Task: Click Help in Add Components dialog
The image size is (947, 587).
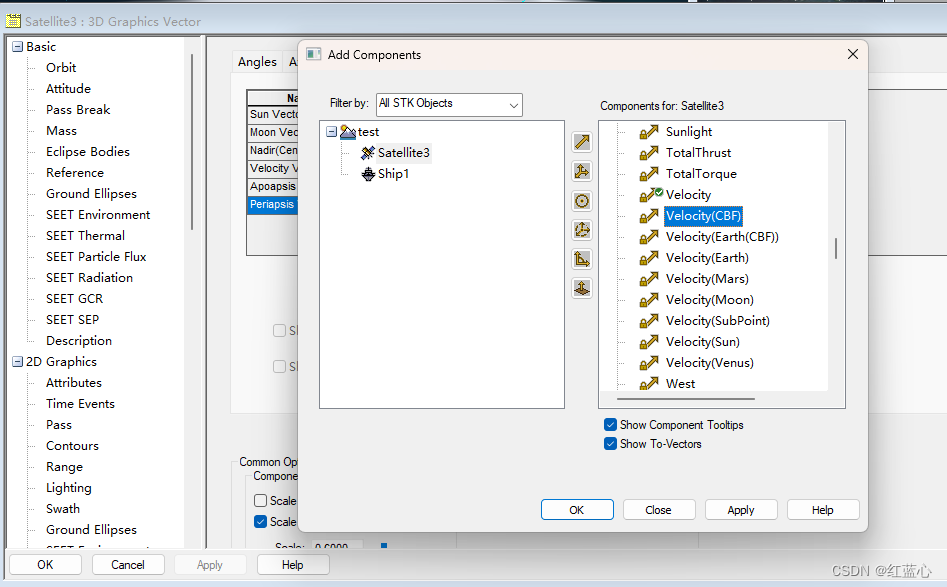Action: (x=823, y=510)
